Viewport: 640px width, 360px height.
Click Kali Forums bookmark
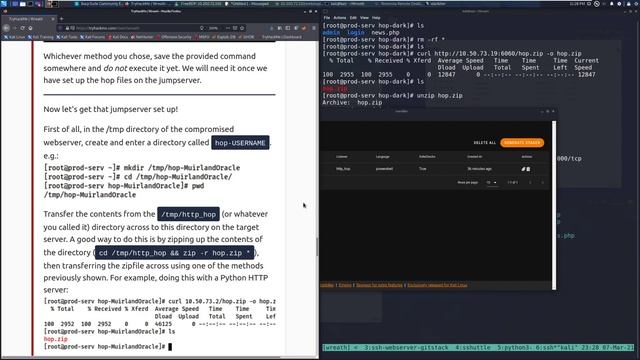coord(93,37)
